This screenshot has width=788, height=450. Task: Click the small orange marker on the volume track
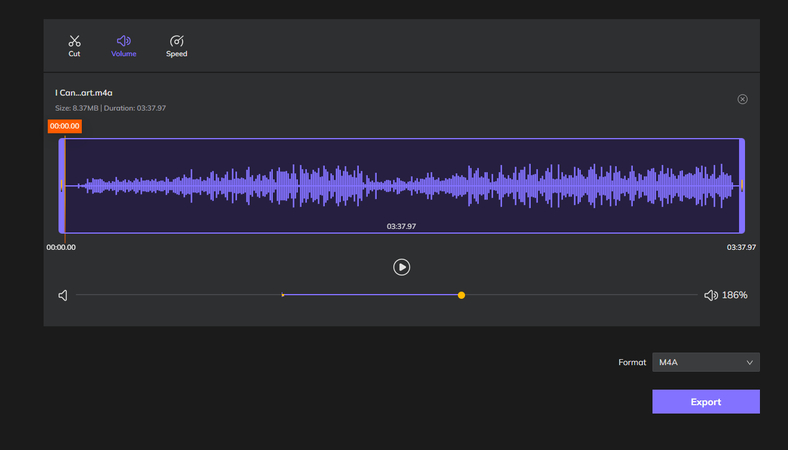point(283,295)
